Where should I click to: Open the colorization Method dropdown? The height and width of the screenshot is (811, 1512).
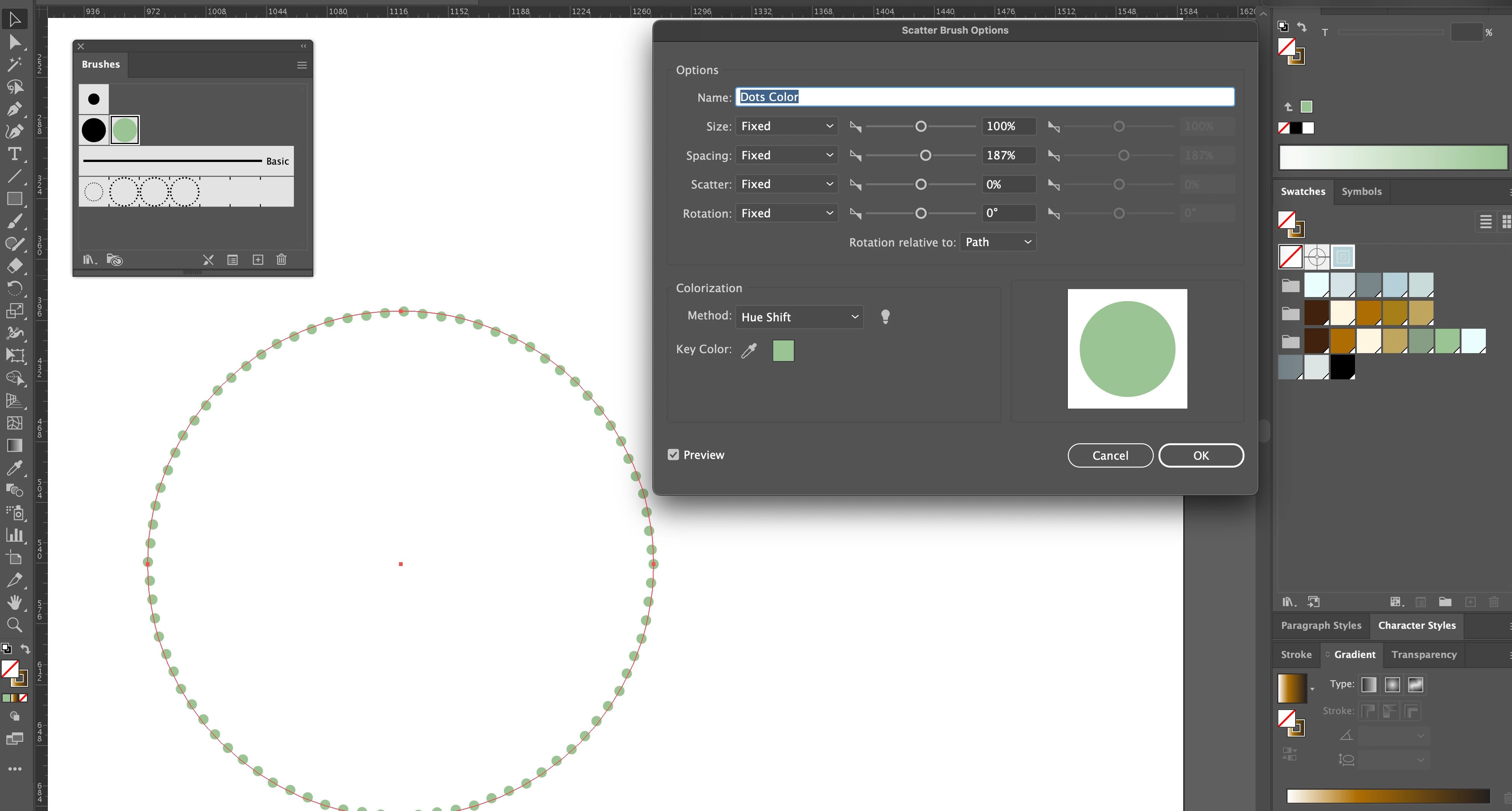pos(799,317)
